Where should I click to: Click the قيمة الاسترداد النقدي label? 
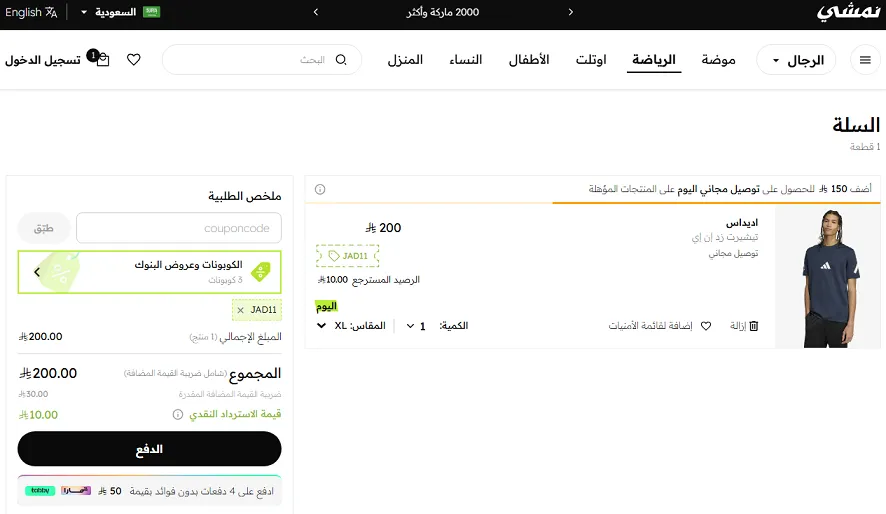pos(234,415)
